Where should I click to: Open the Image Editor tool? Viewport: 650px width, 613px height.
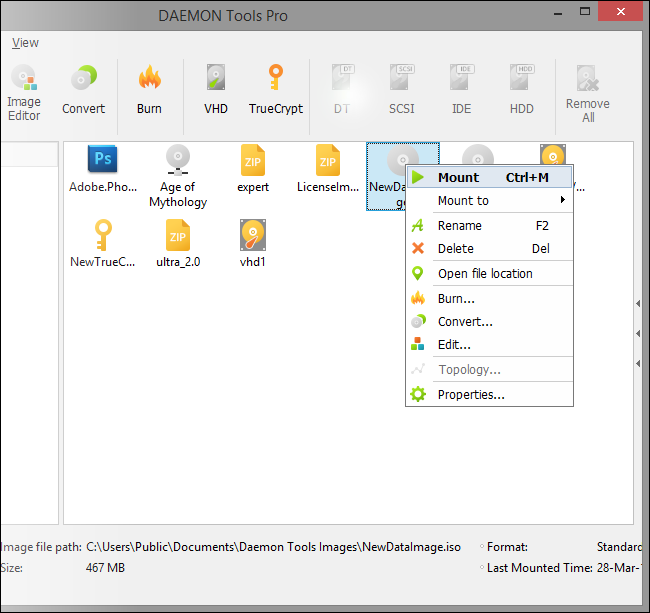point(24,93)
